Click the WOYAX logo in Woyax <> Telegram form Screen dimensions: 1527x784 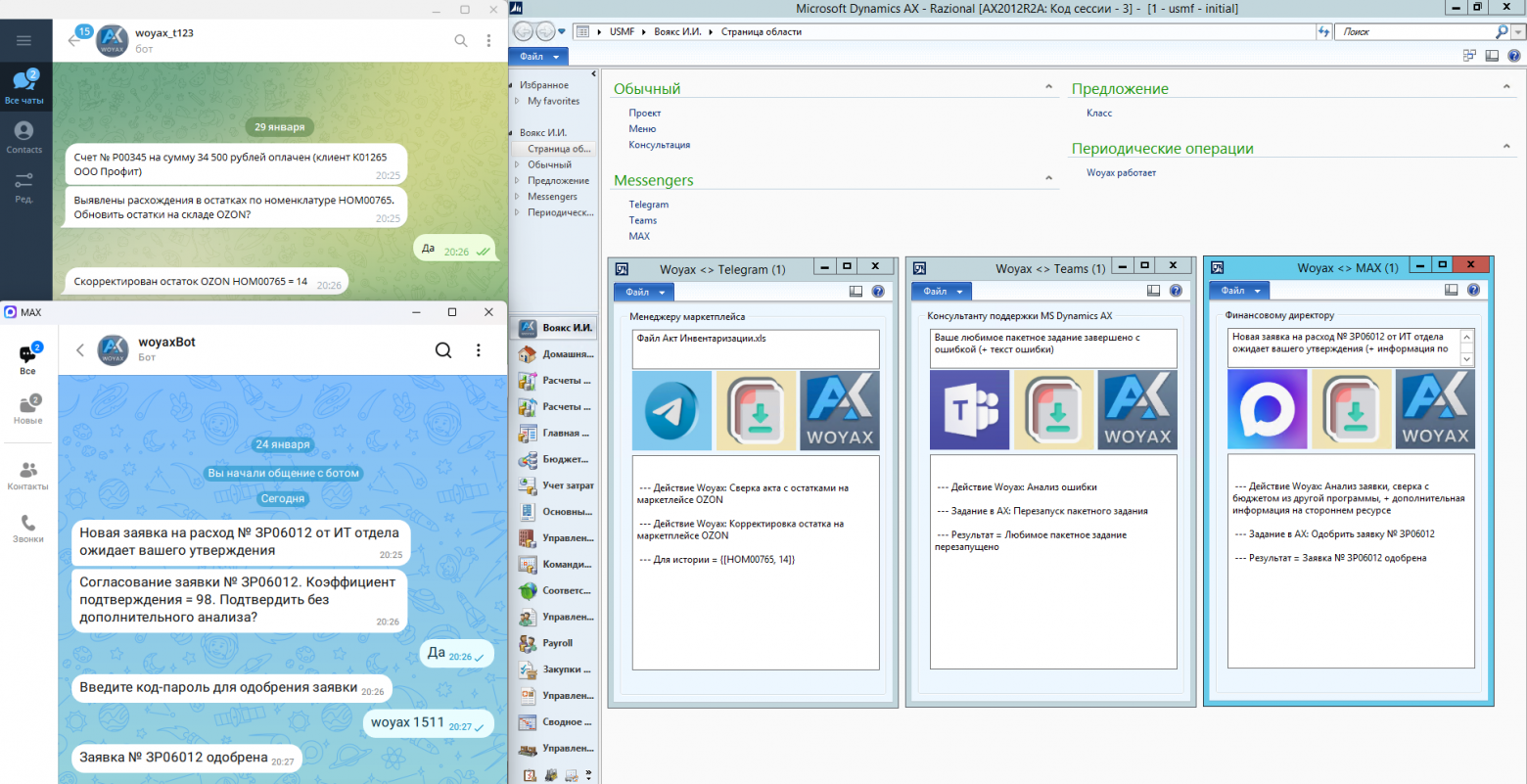coord(840,410)
